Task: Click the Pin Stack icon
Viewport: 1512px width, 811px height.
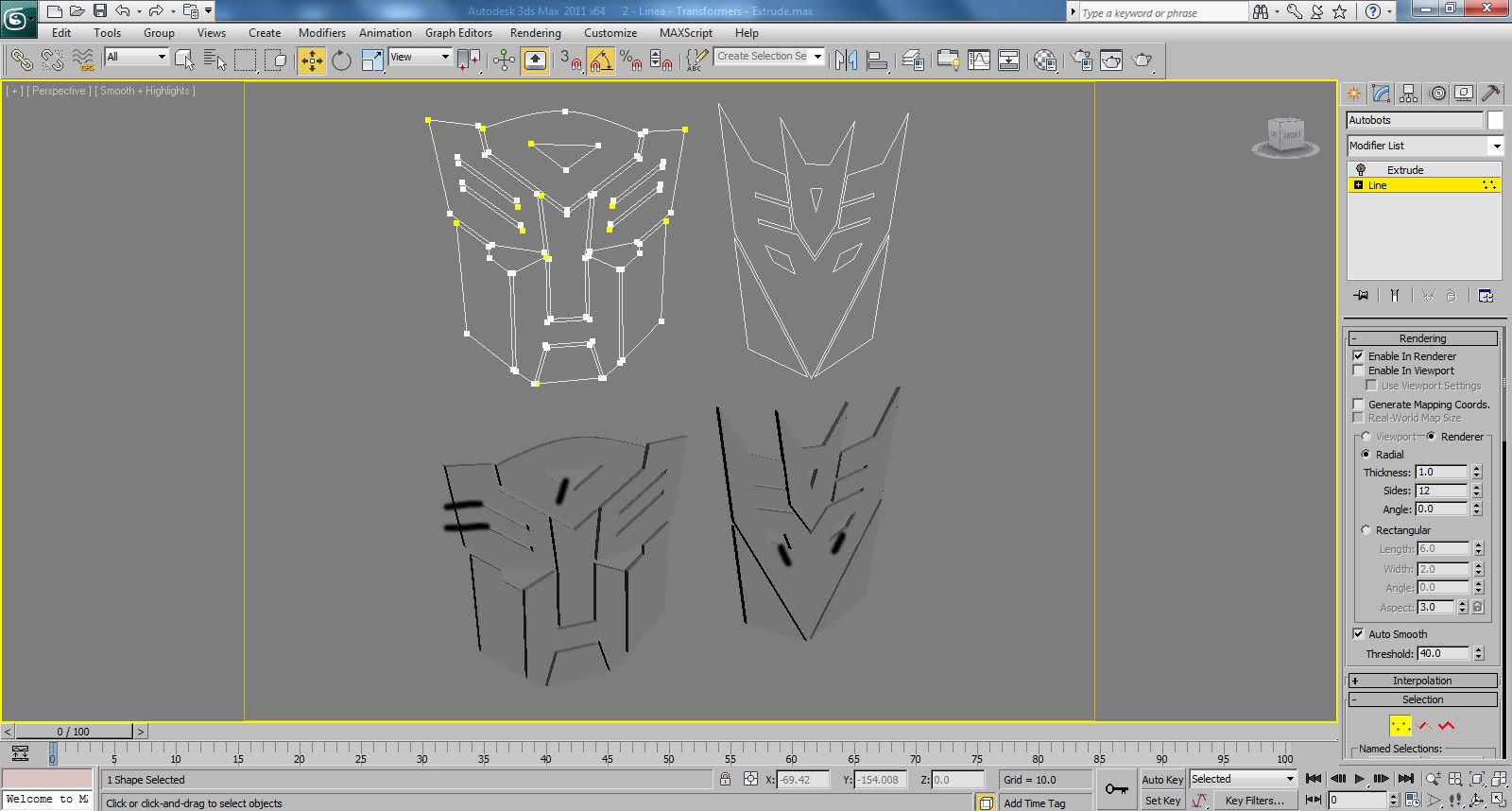Action: point(1361,296)
